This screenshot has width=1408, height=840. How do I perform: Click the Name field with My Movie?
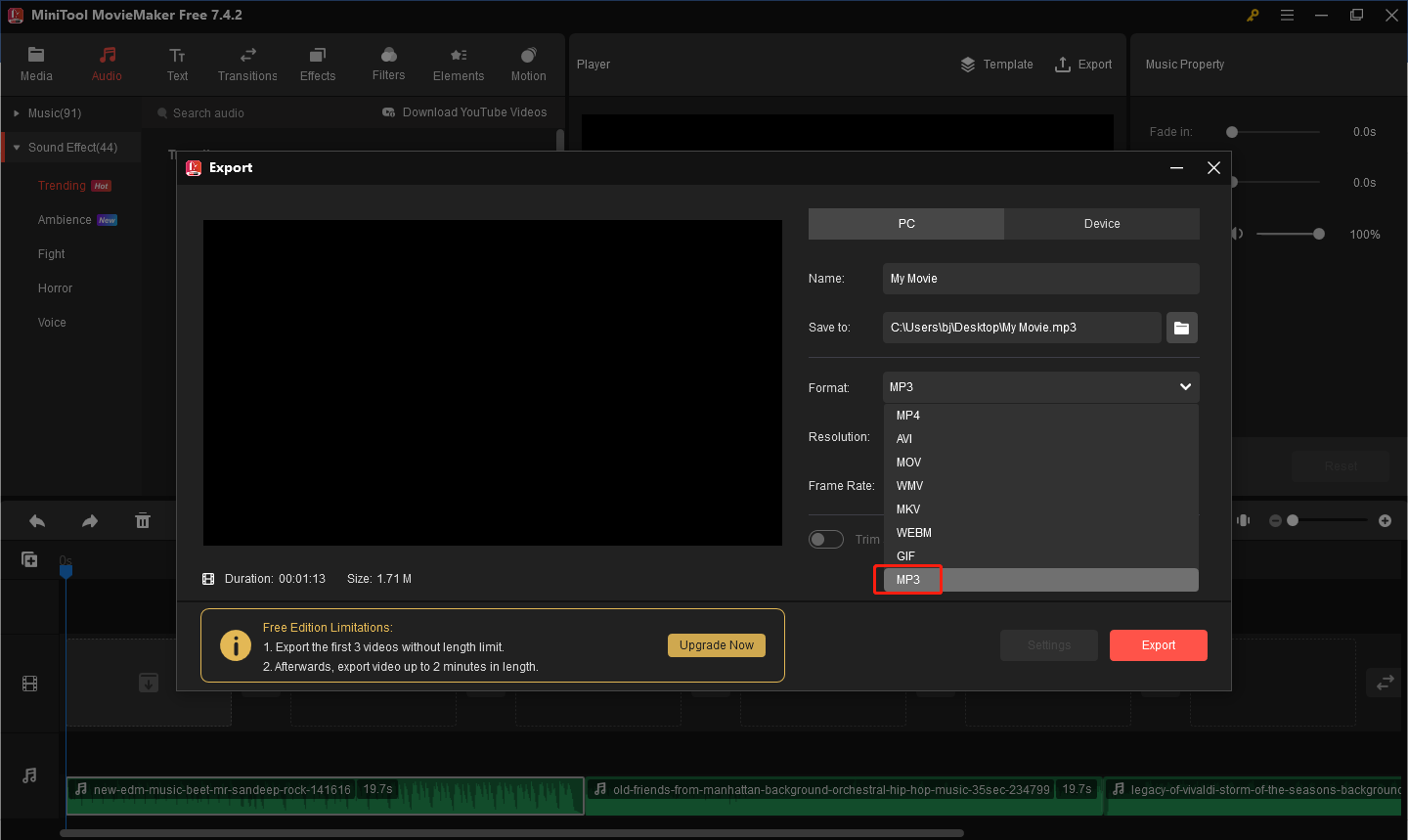1040,279
